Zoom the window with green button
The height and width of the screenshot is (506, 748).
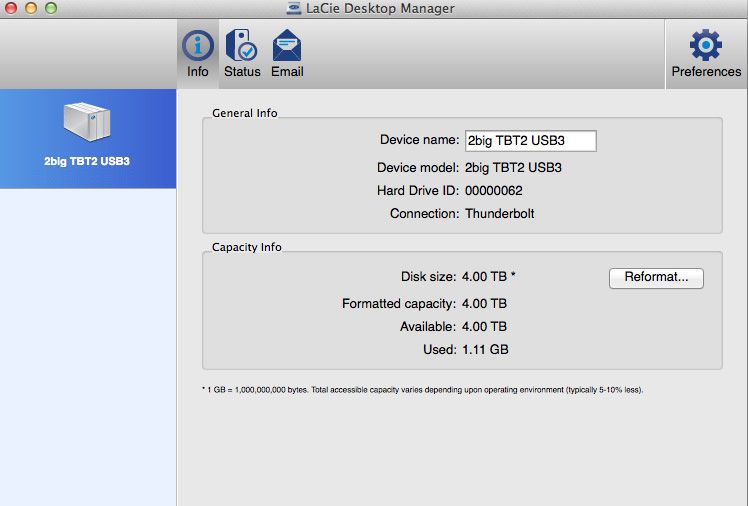[51, 8]
